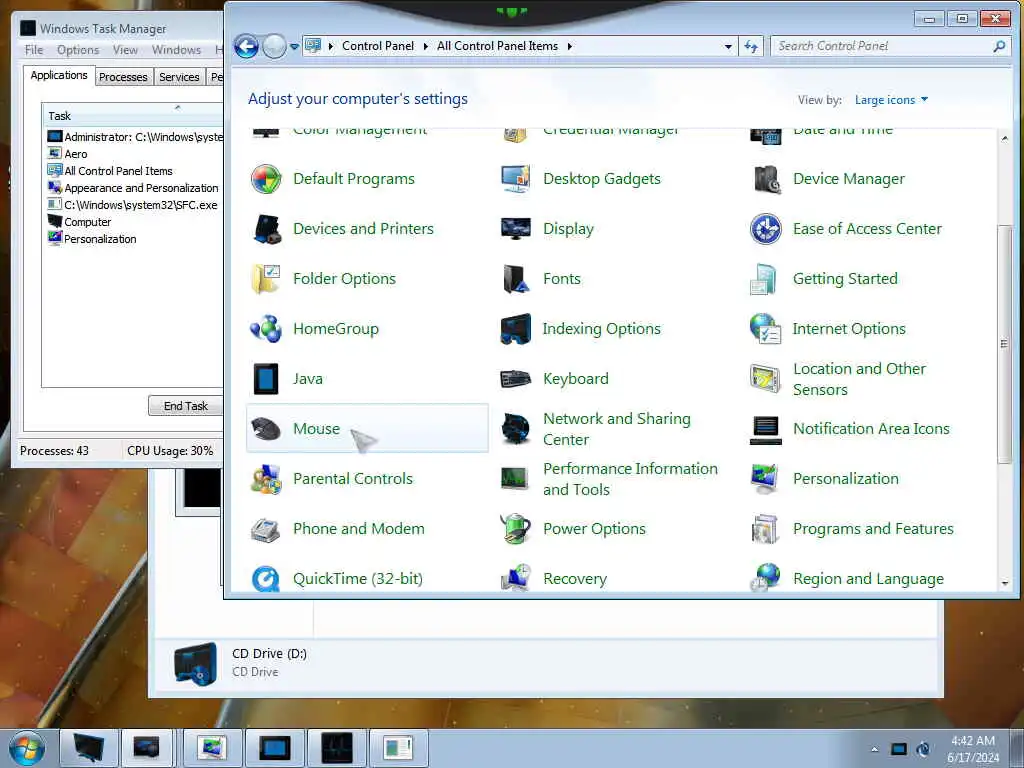
Task: Open Devices and Printers icon
Action: (x=266, y=229)
